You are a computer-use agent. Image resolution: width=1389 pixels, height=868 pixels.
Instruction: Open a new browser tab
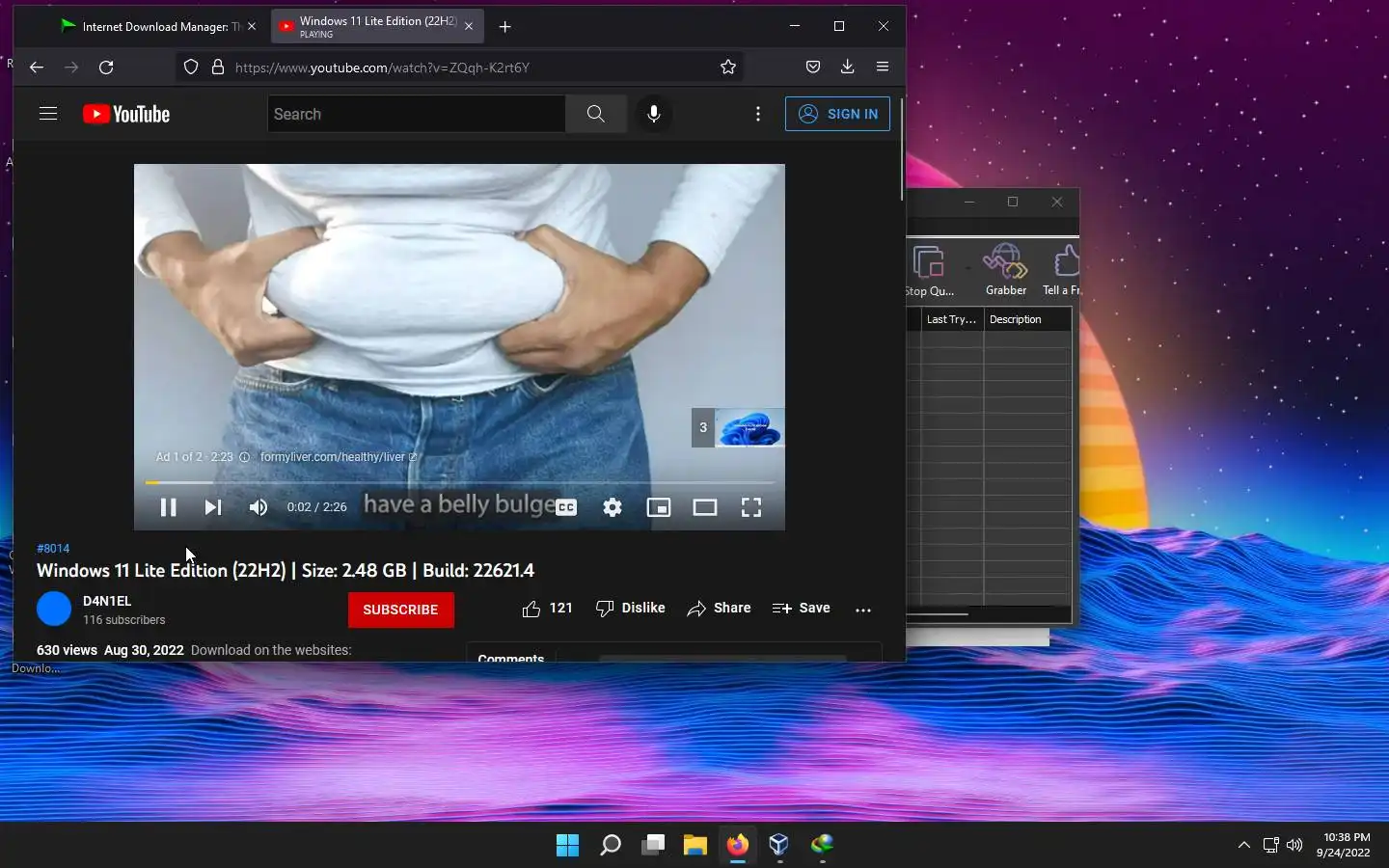pyautogui.click(x=505, y=27)
